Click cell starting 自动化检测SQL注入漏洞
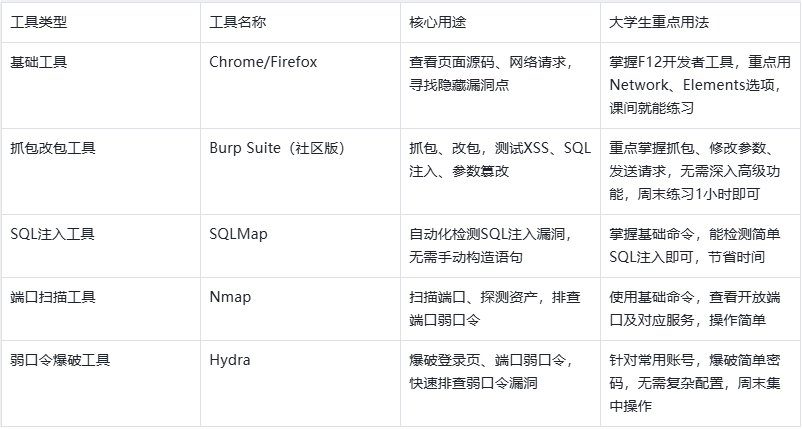 (x=500, y=246)
